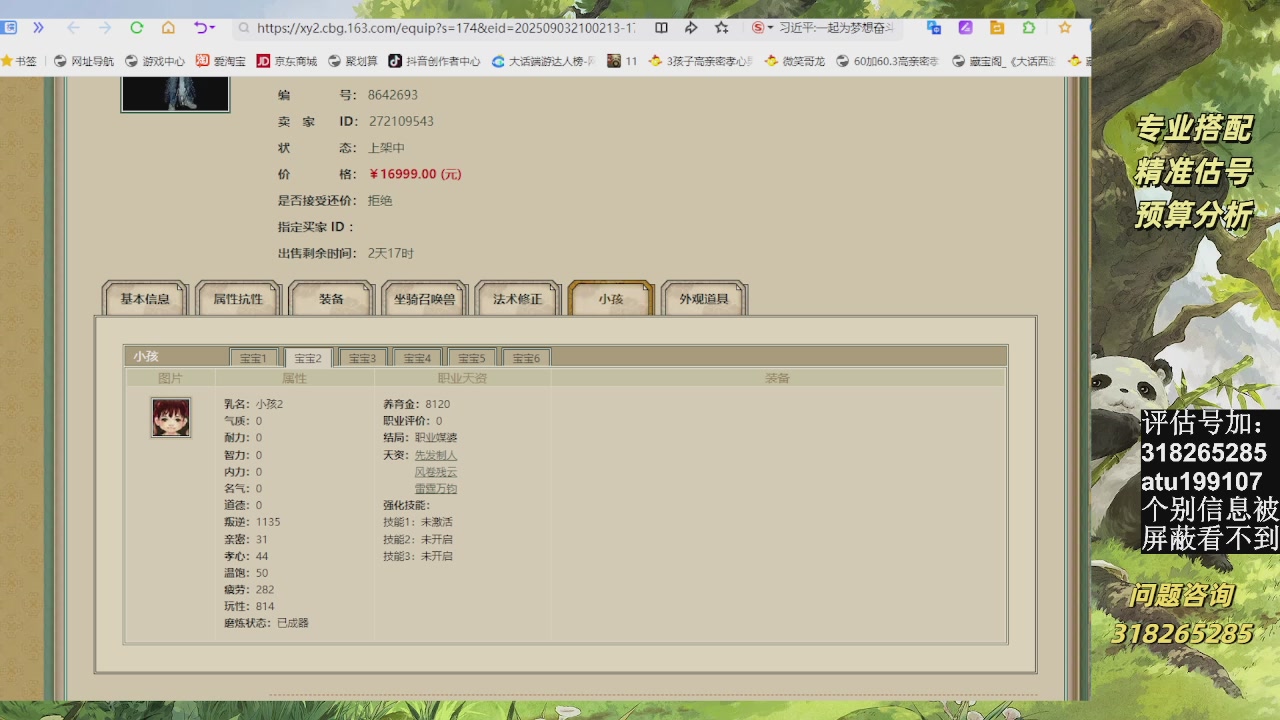Click the 雷霆万钧 talent link
The height and width of the screenshot is (720, 1280).
point(435,489)
